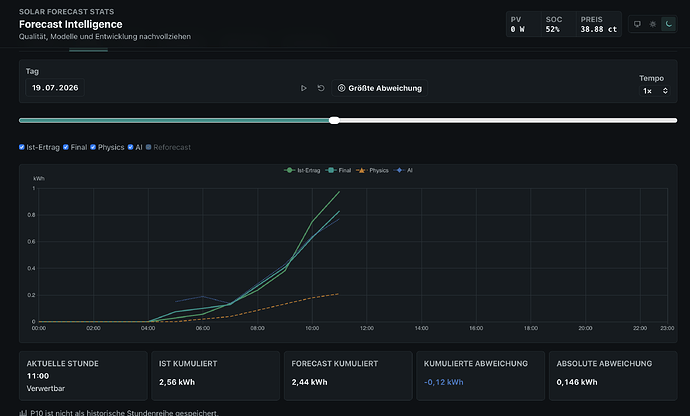Jump to Größte Abweichung
The width and height of the screenshot is (690, 416).
click(x=379, y=88)
